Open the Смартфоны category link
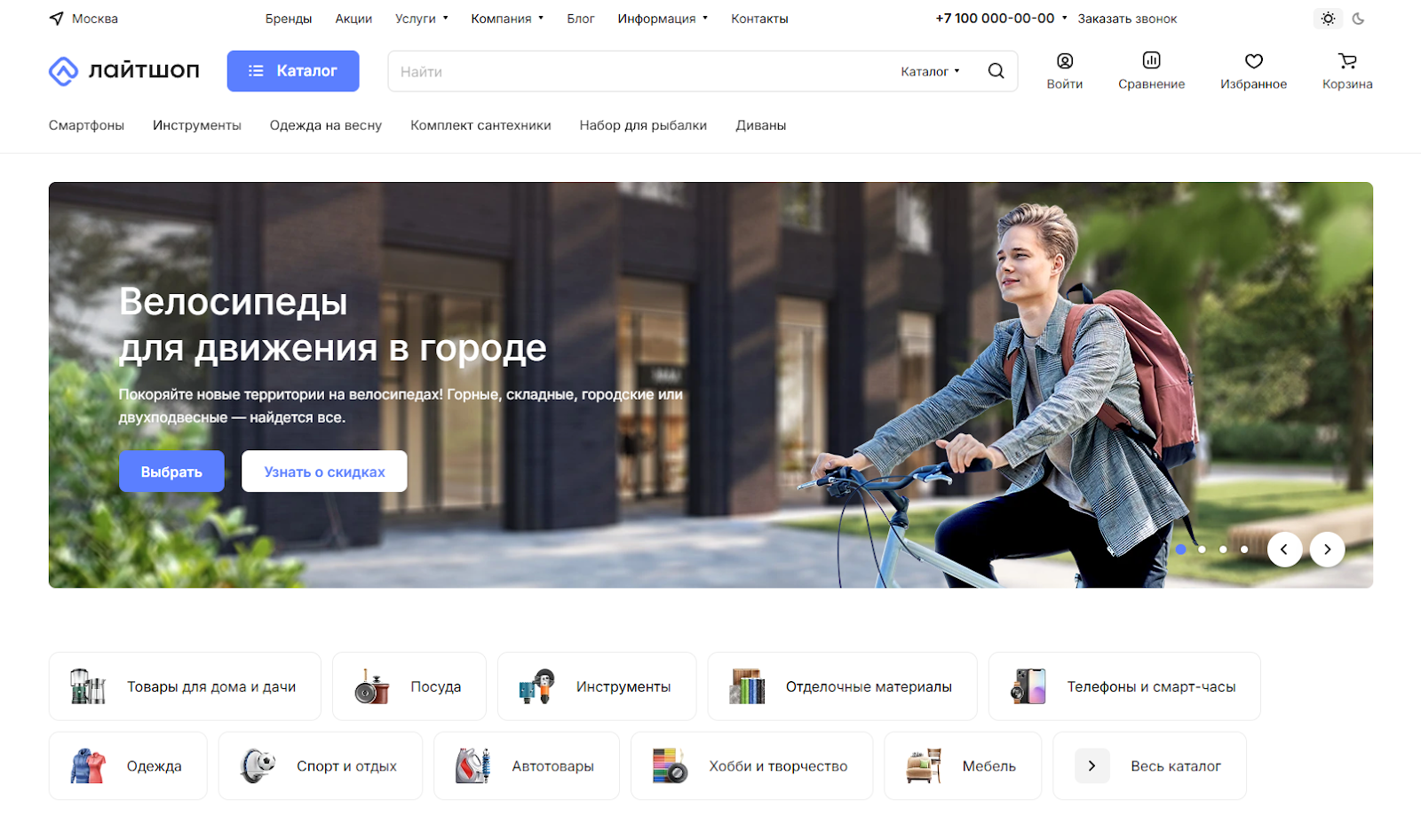Screen dimensions: 1421x840 [x=86, y=125]
